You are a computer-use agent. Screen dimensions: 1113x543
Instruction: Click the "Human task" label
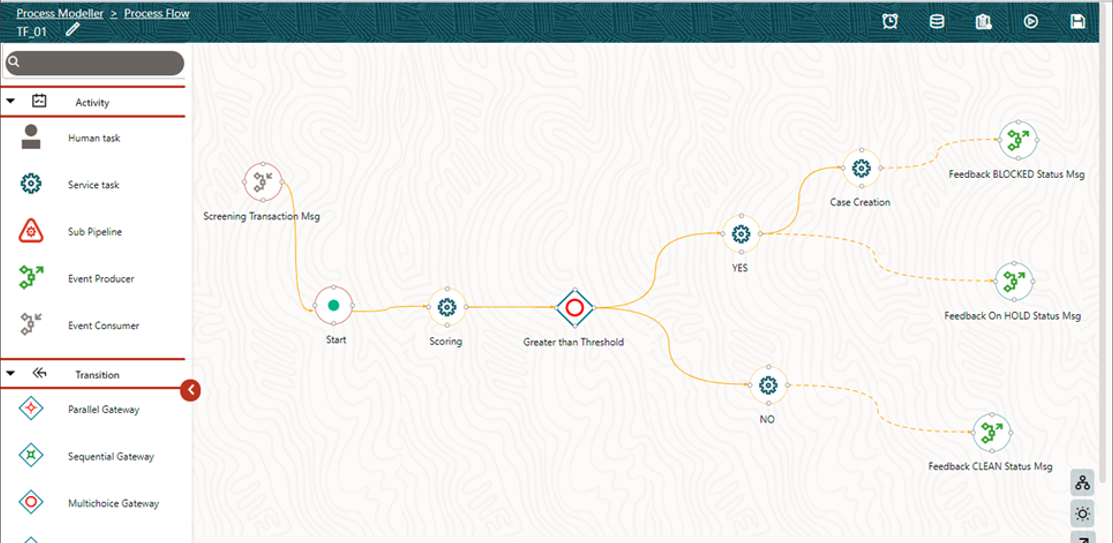coord(94,138)
